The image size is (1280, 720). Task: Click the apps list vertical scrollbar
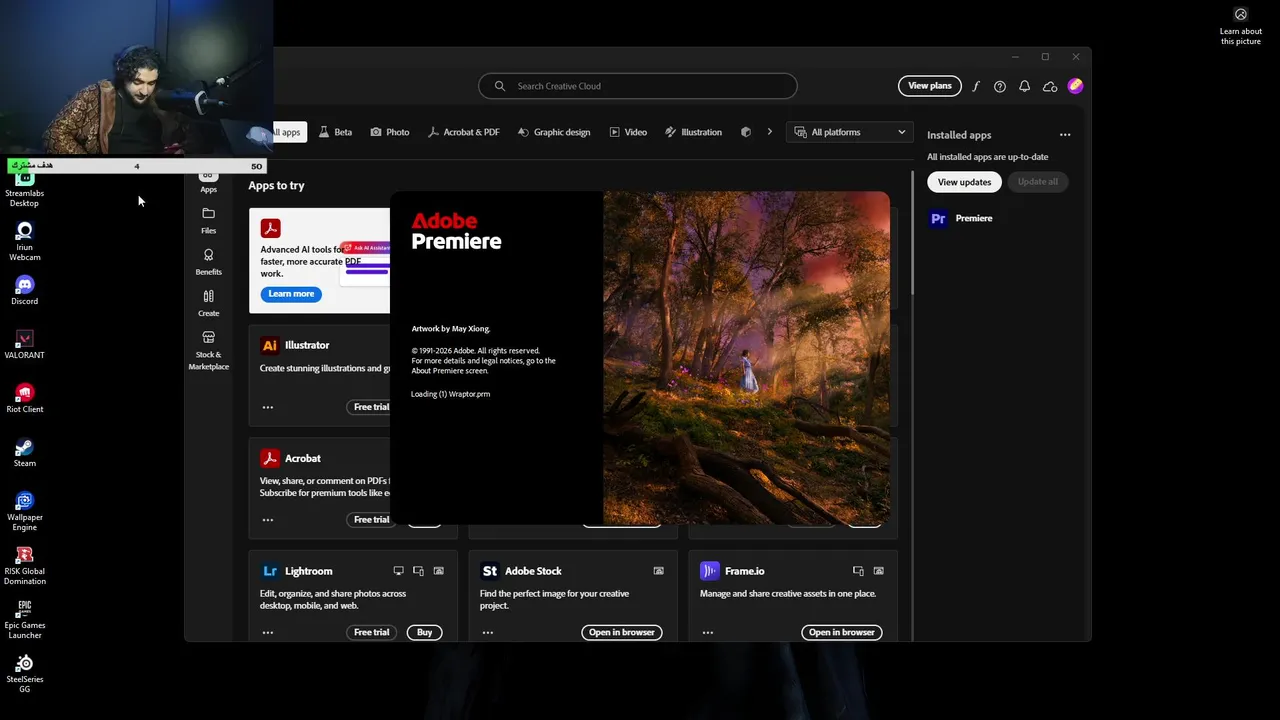911,232
